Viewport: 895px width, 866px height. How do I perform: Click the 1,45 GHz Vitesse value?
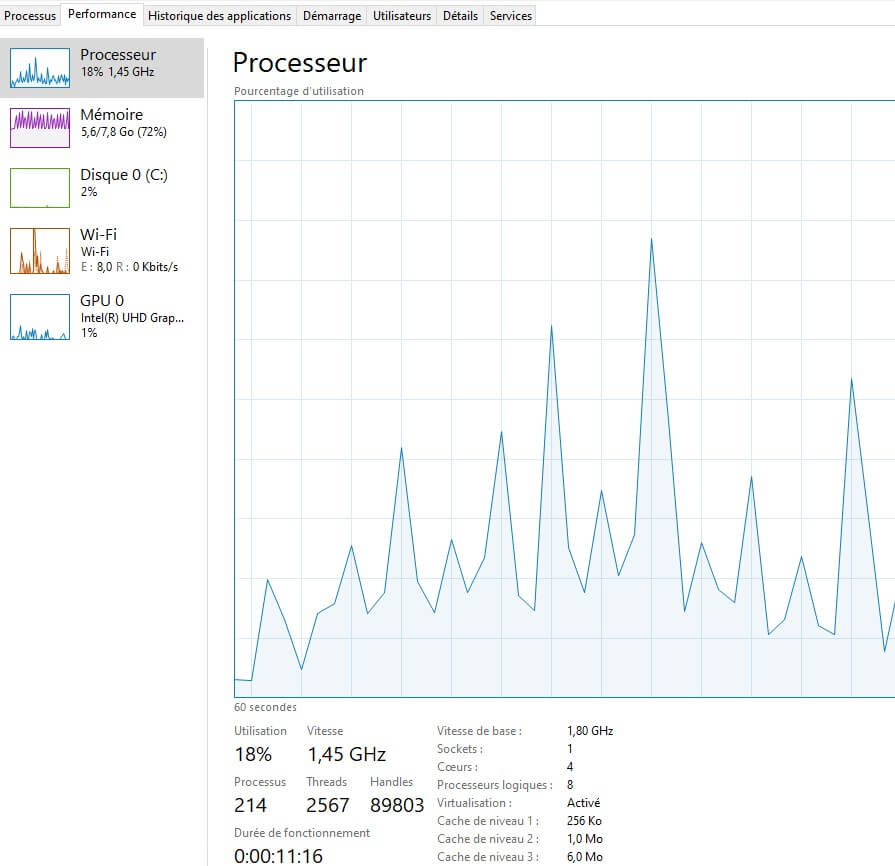click(346, 754)
